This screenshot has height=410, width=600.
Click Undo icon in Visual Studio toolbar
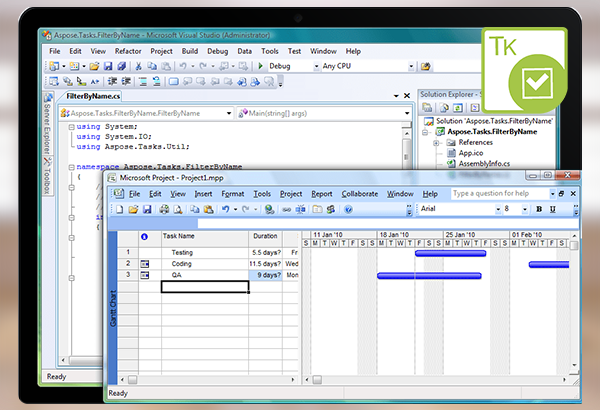click(x=183, y=66)
